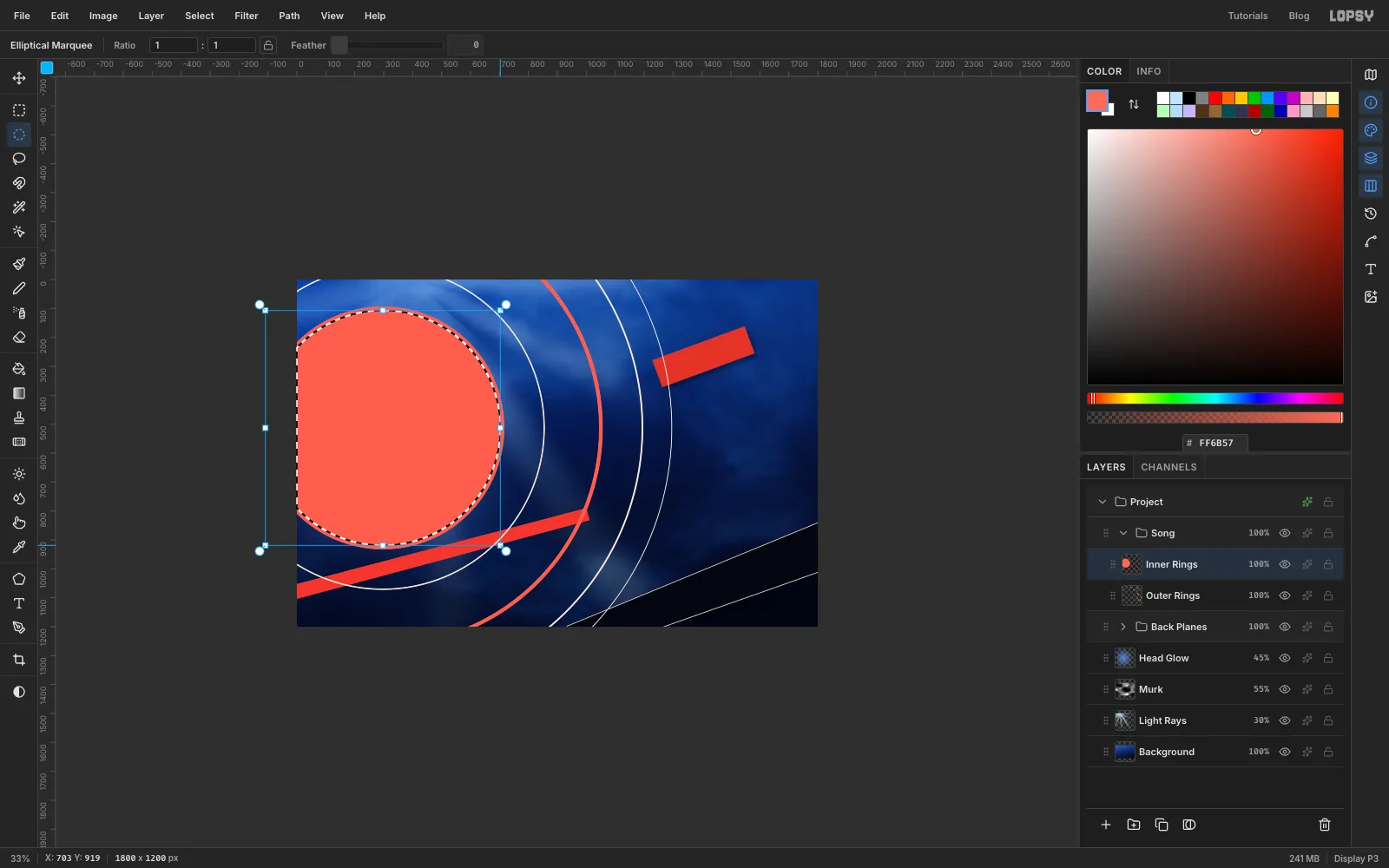Click the first Ratio input field
1389x868 pixels.
(174, 45)
